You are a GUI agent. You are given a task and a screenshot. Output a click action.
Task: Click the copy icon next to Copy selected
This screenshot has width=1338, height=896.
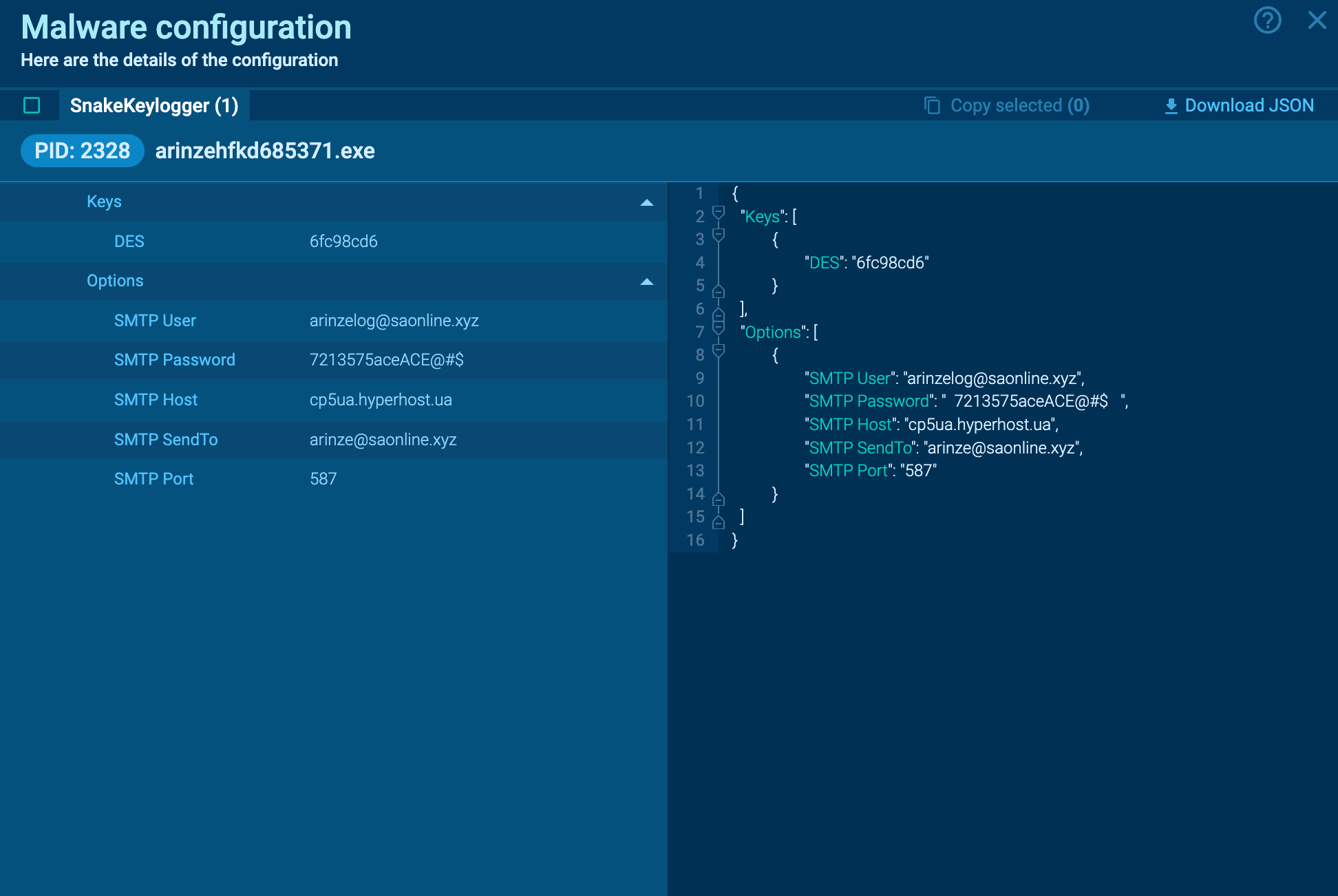[933, 105]
